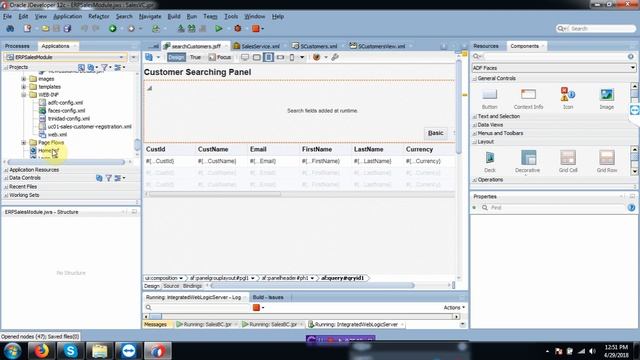Select the Running: IntegratedWebLogicServer bottom tab

(356, 324)
